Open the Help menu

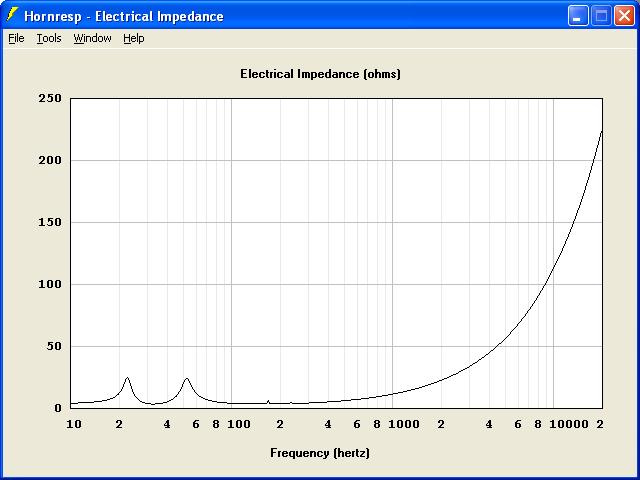coord(134,38)
